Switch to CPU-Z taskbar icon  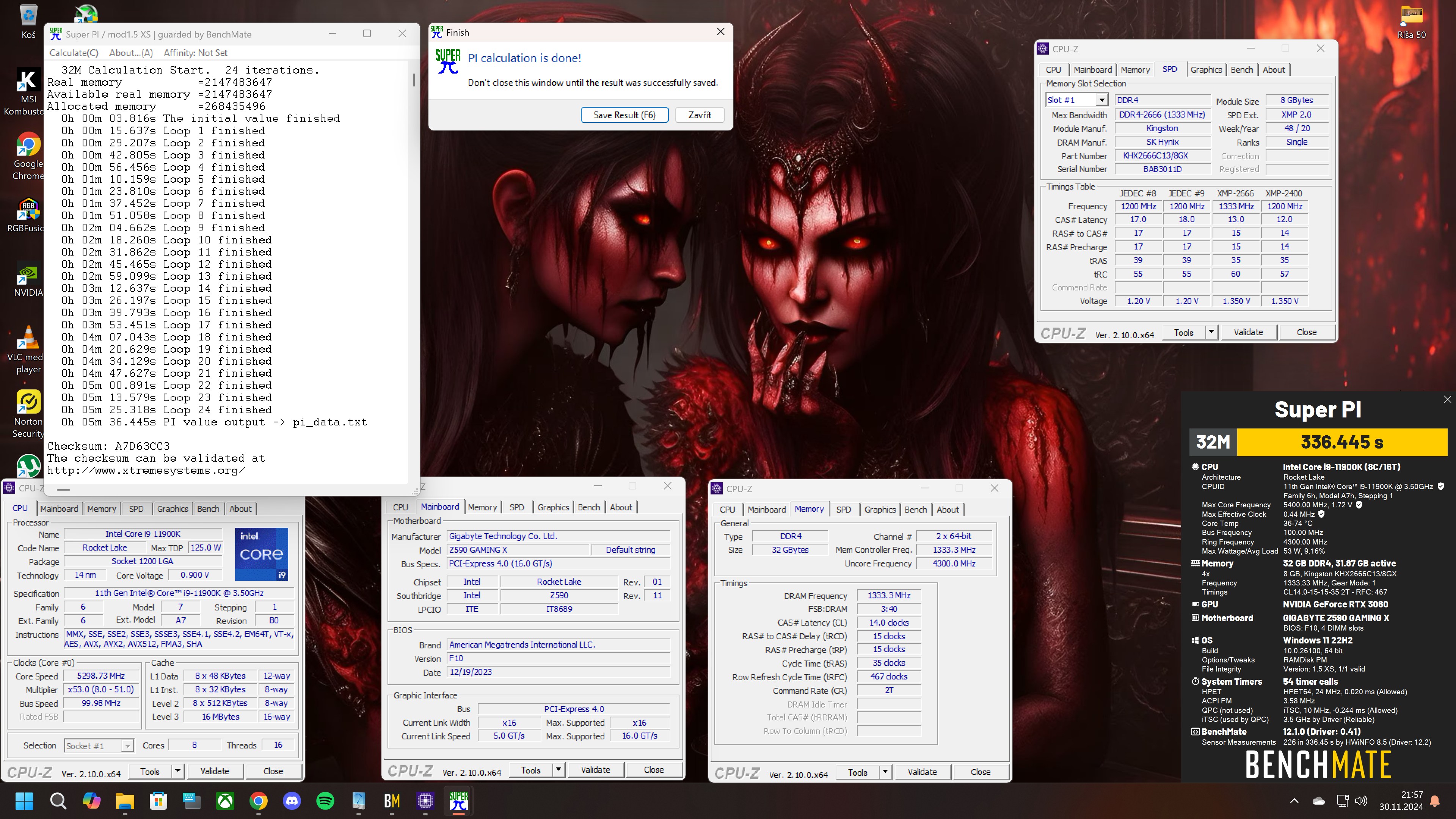click(425, 800)
